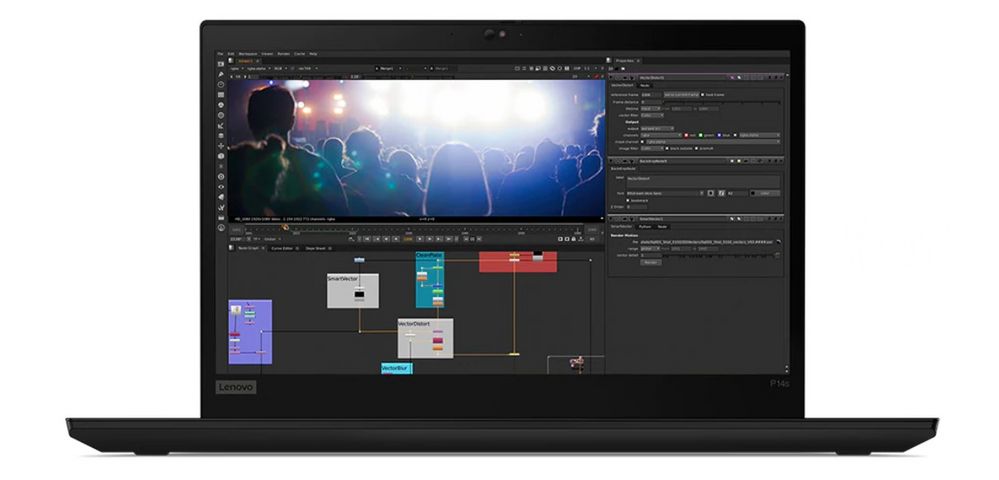Jump to the first frame

click(366, 238)
